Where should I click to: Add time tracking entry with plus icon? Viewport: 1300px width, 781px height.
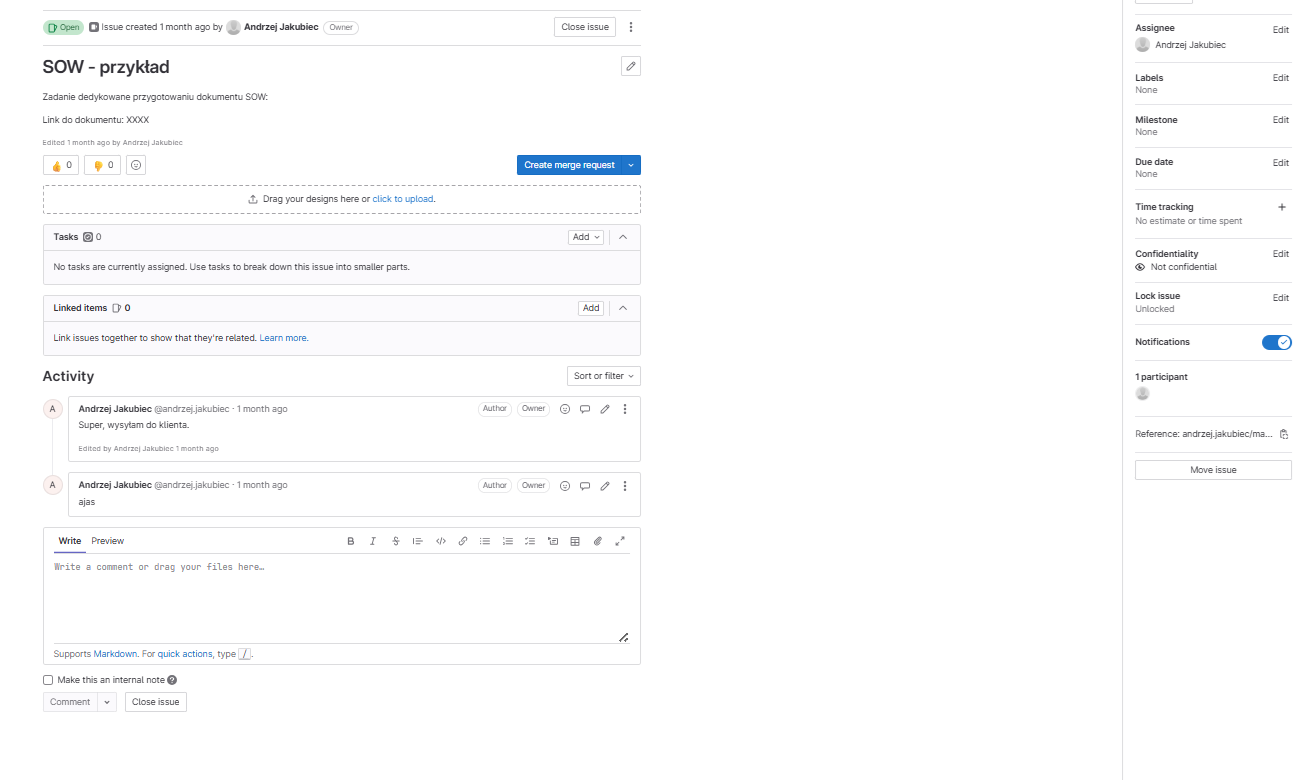(1282, 207)
